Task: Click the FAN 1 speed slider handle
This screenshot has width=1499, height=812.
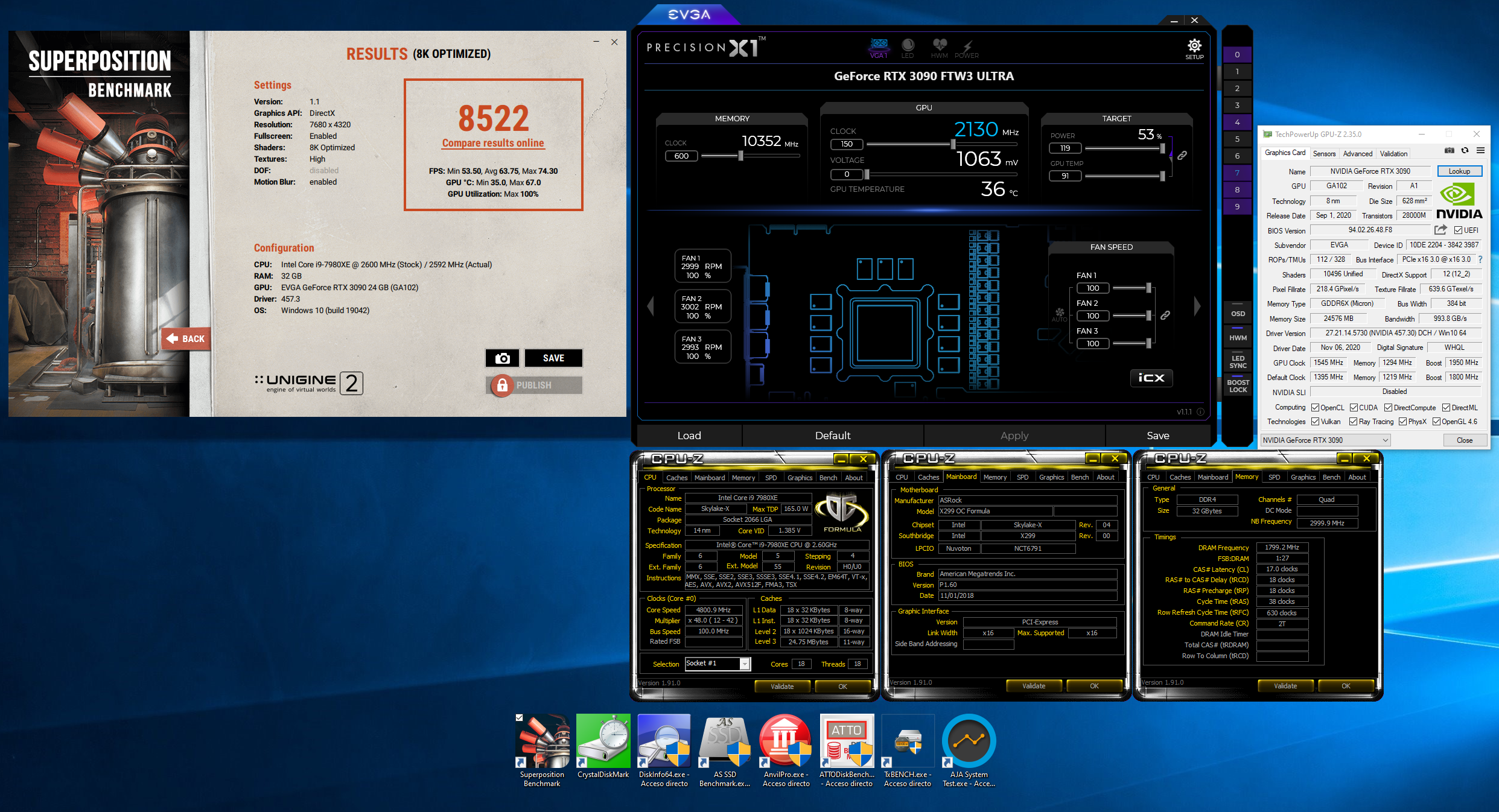Action: 1148,288
